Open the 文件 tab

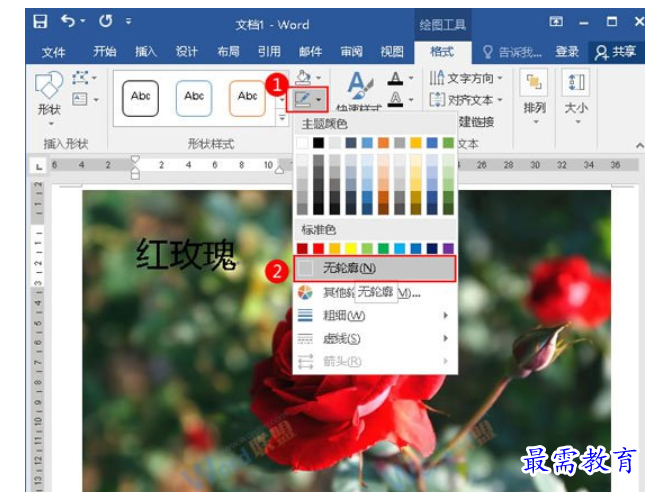[53, 52]
